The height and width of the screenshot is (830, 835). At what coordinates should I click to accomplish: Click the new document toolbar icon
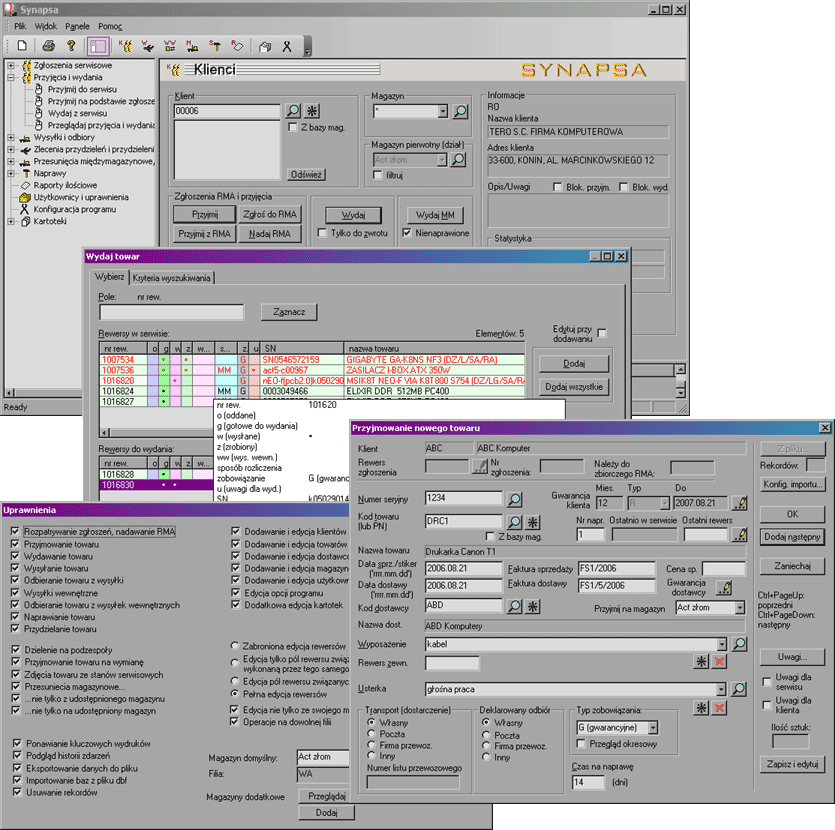[21, 46]
